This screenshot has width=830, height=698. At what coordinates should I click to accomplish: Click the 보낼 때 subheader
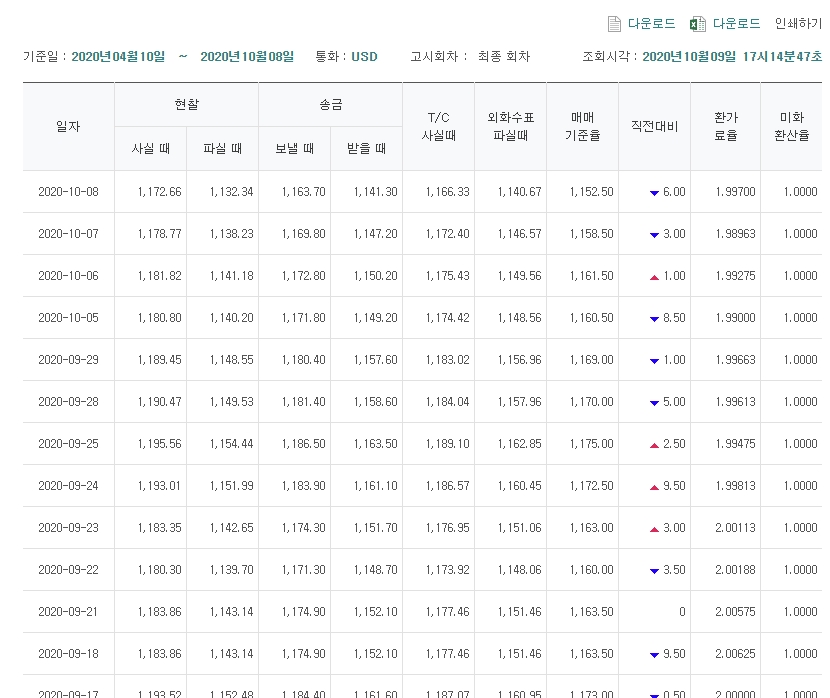click(294, 149)
